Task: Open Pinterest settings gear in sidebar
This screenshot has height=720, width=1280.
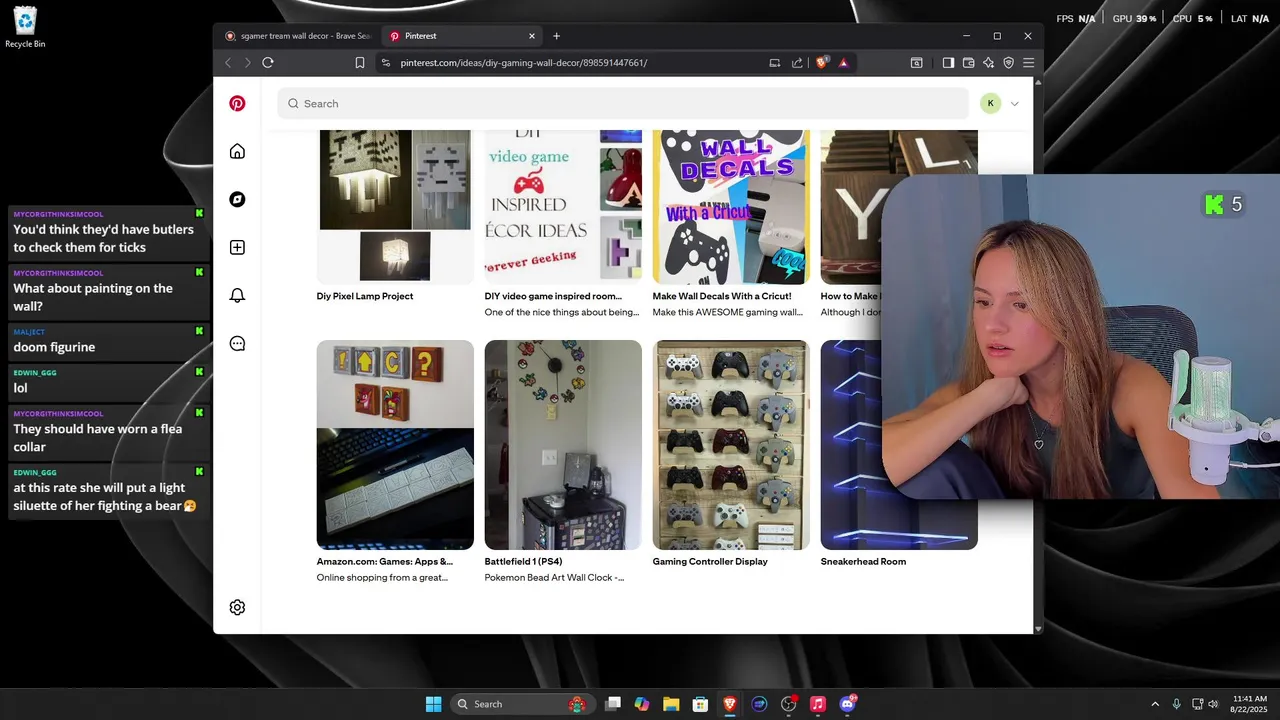Action: (237, 607)
